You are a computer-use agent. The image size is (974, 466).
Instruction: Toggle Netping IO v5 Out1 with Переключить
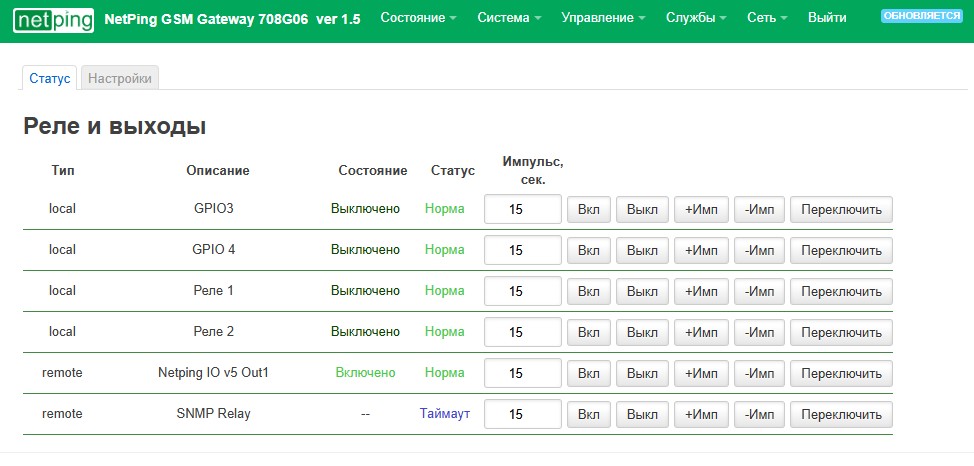coord(841,373)
